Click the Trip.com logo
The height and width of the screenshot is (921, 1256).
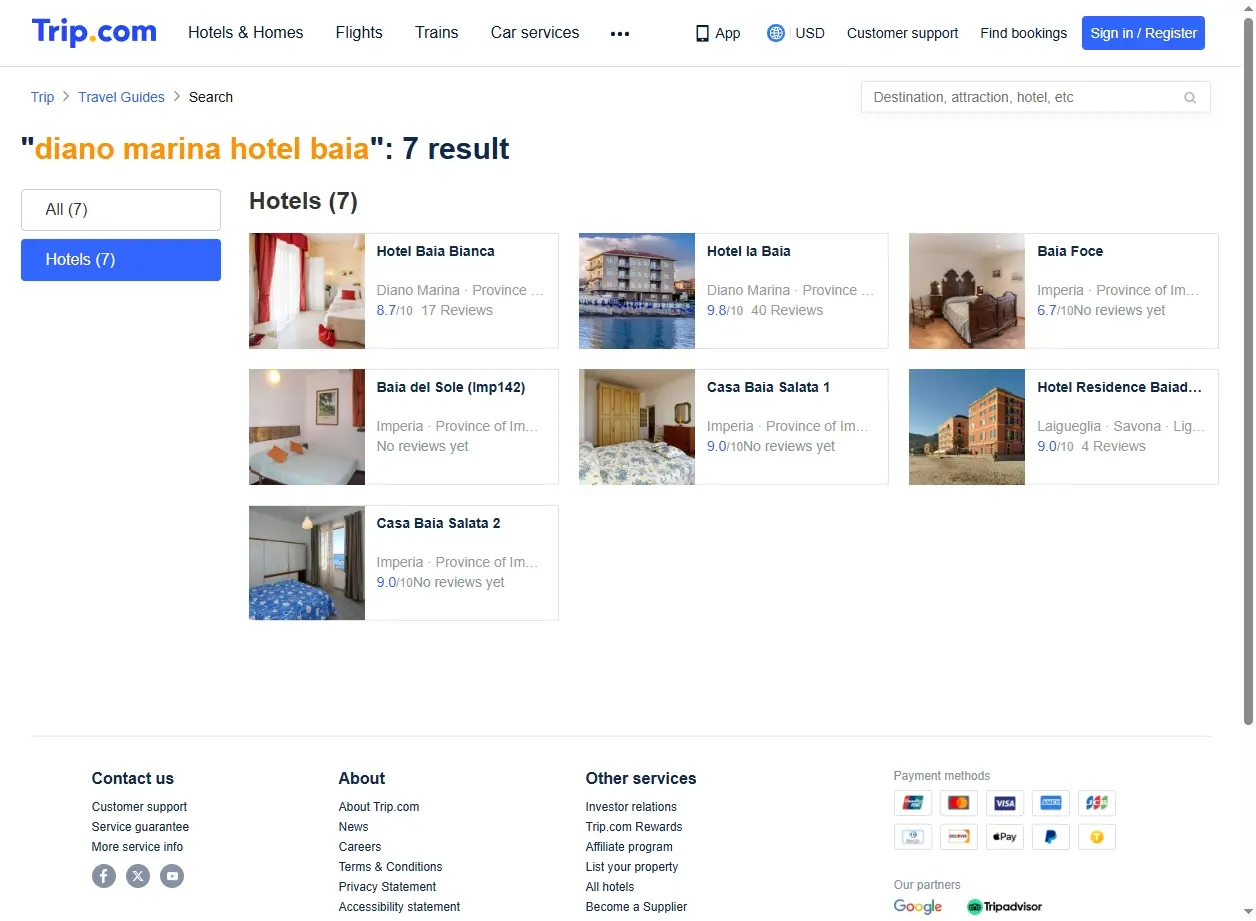(94, 32)
